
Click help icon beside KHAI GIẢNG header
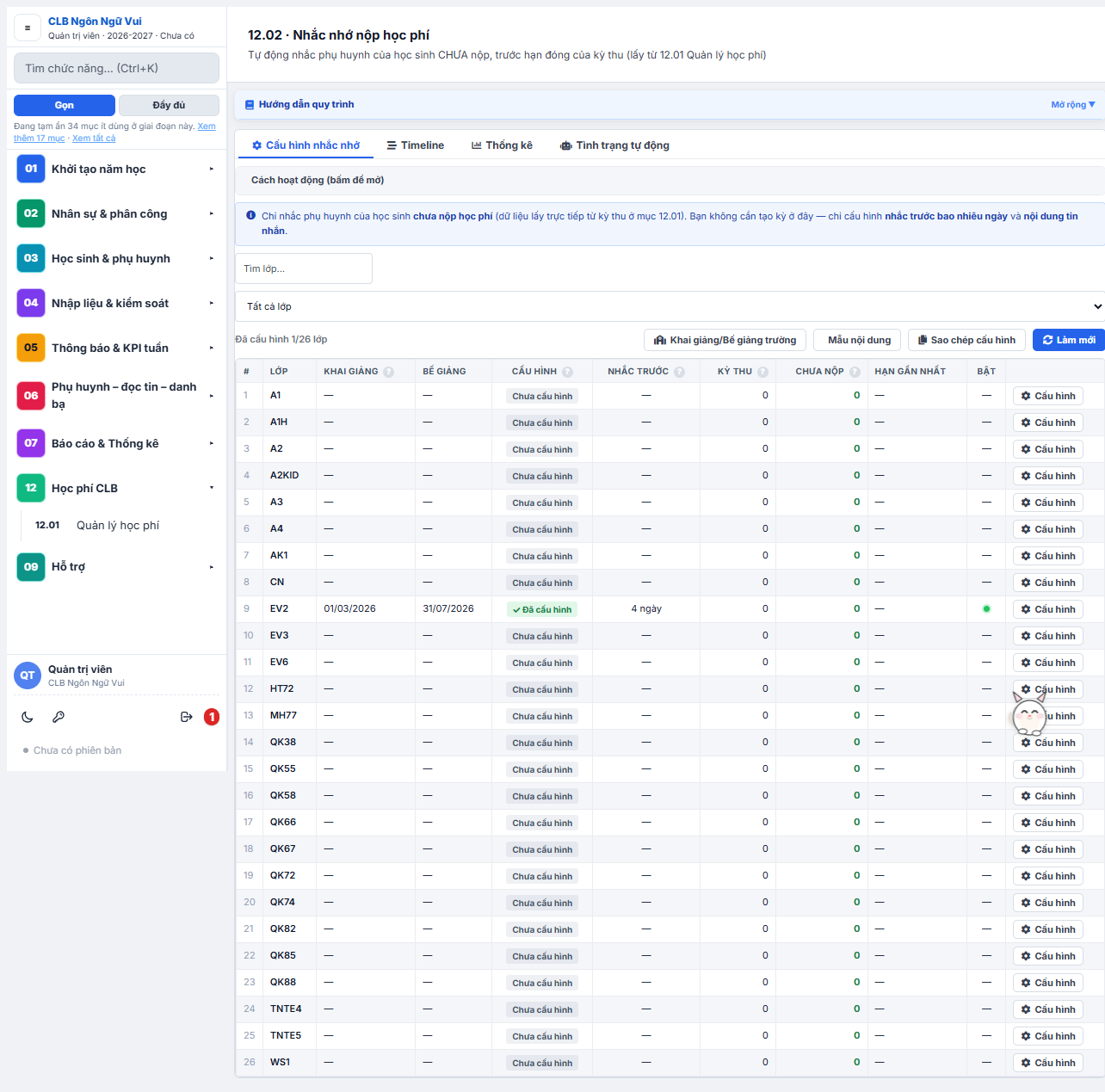pyautogui.click(x=389, y=372)
